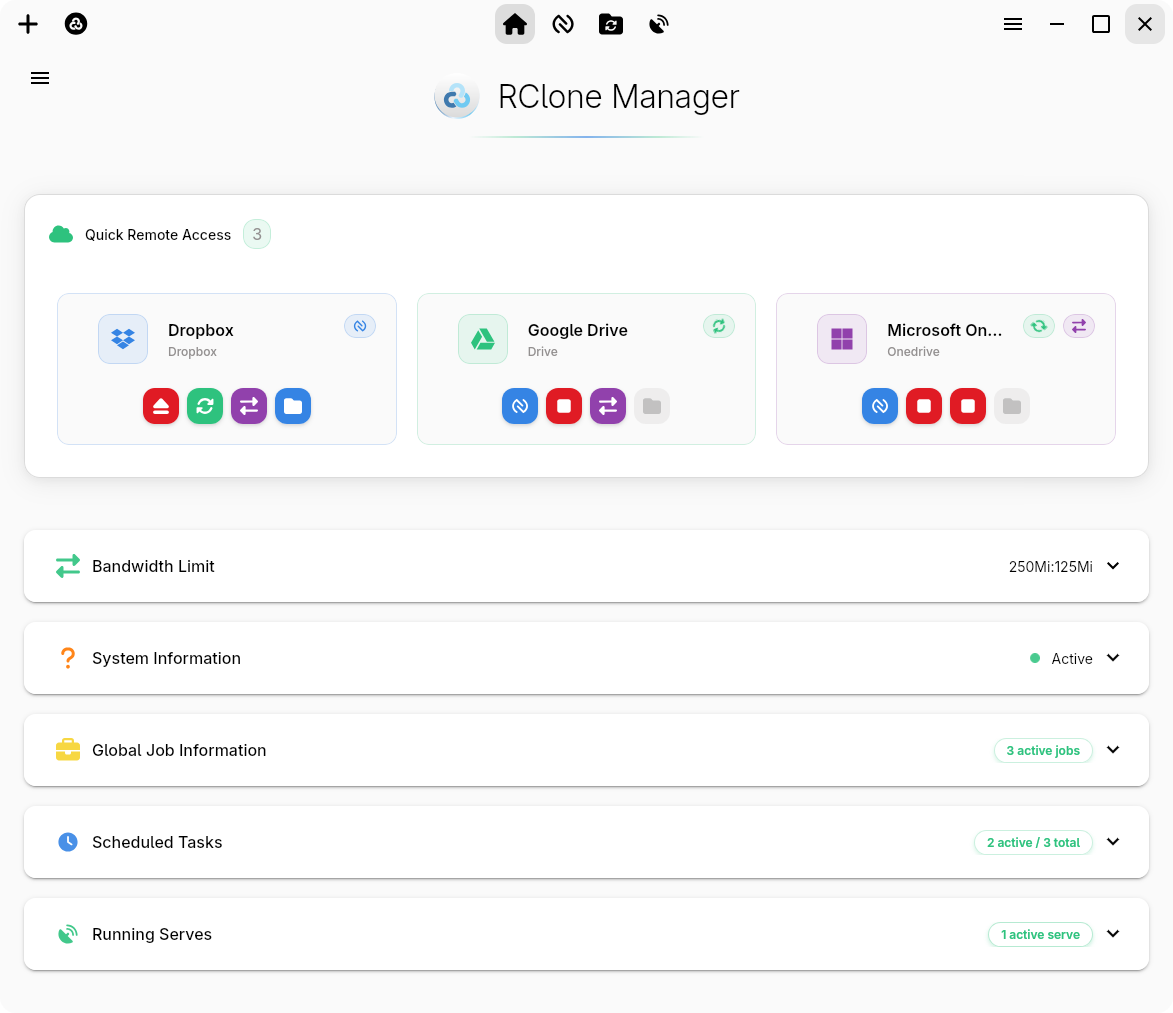Switch to the Home tab
The width and height of the screenshot is (1173, 1013).
(x=515, y=24)
